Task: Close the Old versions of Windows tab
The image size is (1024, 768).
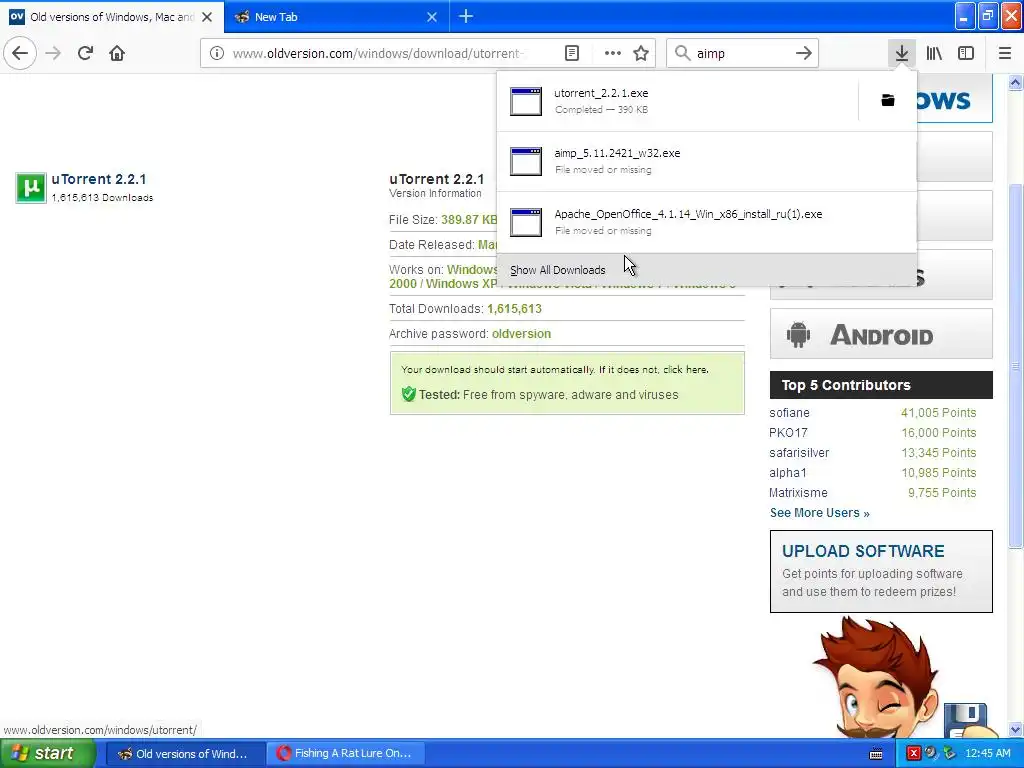Action: tap(207, 16)
